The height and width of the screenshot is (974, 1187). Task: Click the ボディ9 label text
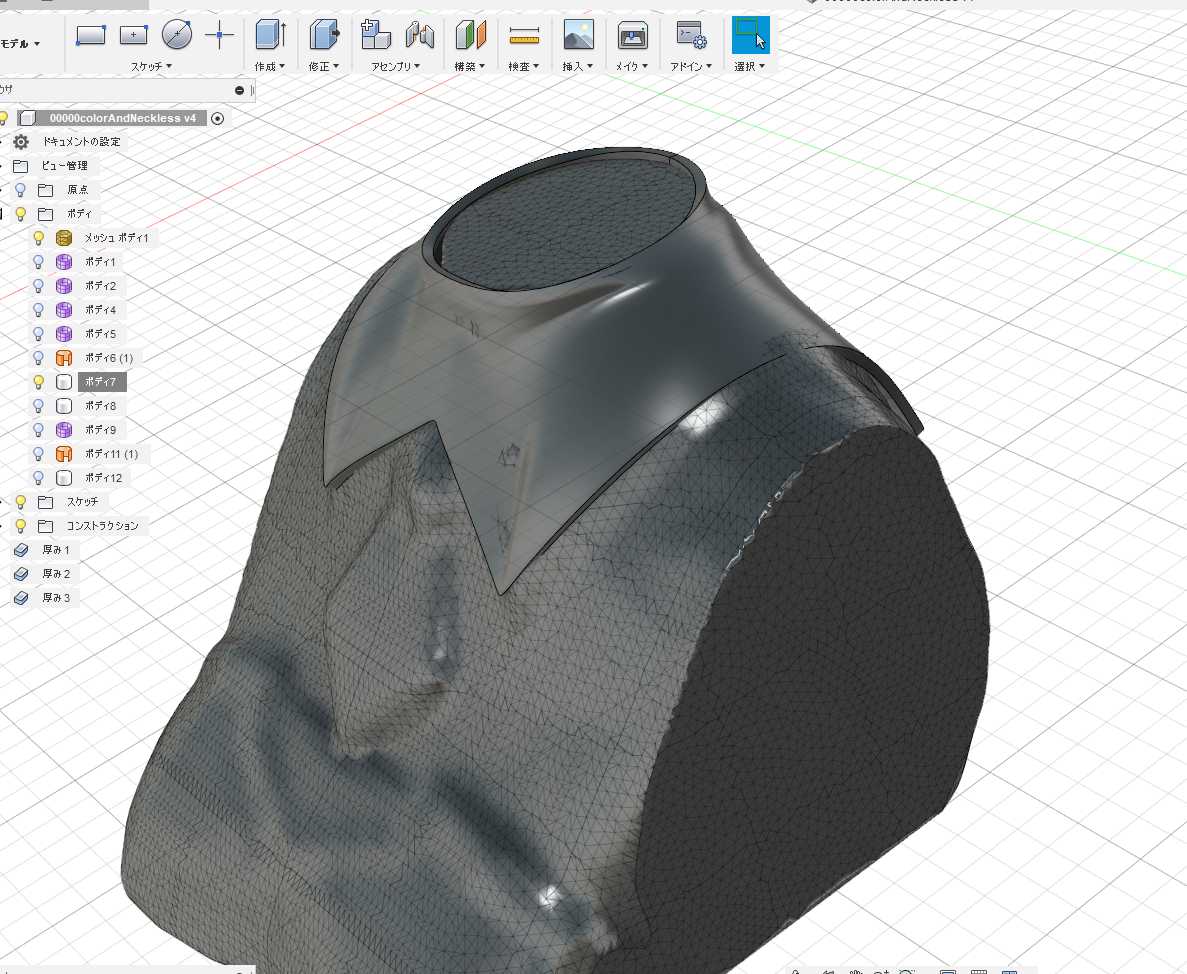(101, 430)
